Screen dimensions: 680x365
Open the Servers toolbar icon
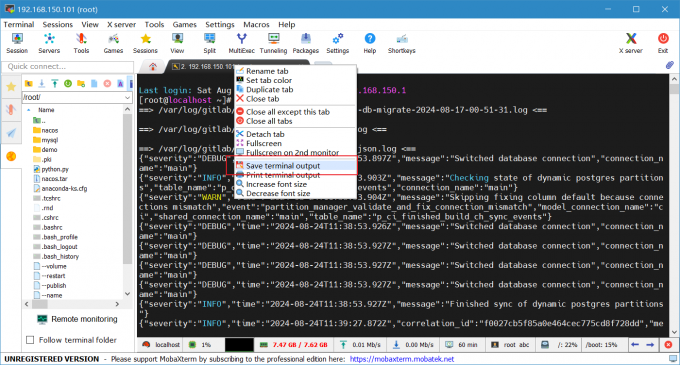point(49,43)
